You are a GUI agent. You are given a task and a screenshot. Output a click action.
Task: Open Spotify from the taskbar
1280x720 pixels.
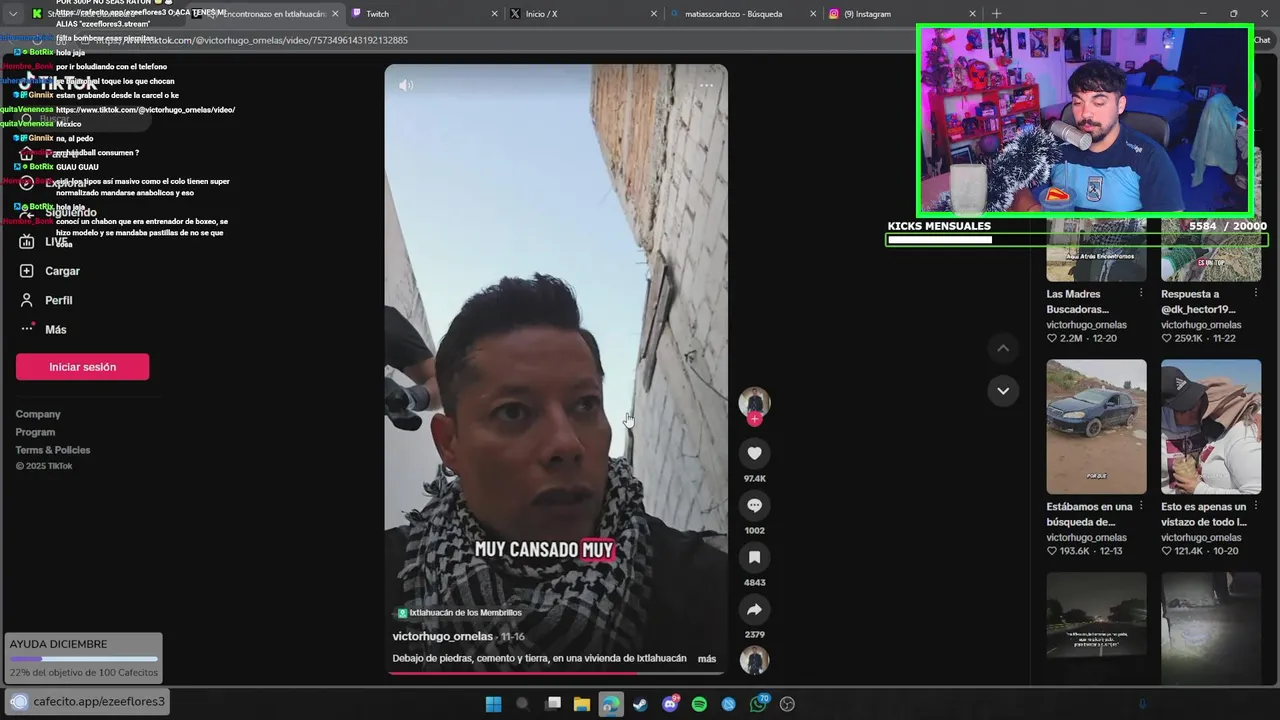(x=699, y=704)
